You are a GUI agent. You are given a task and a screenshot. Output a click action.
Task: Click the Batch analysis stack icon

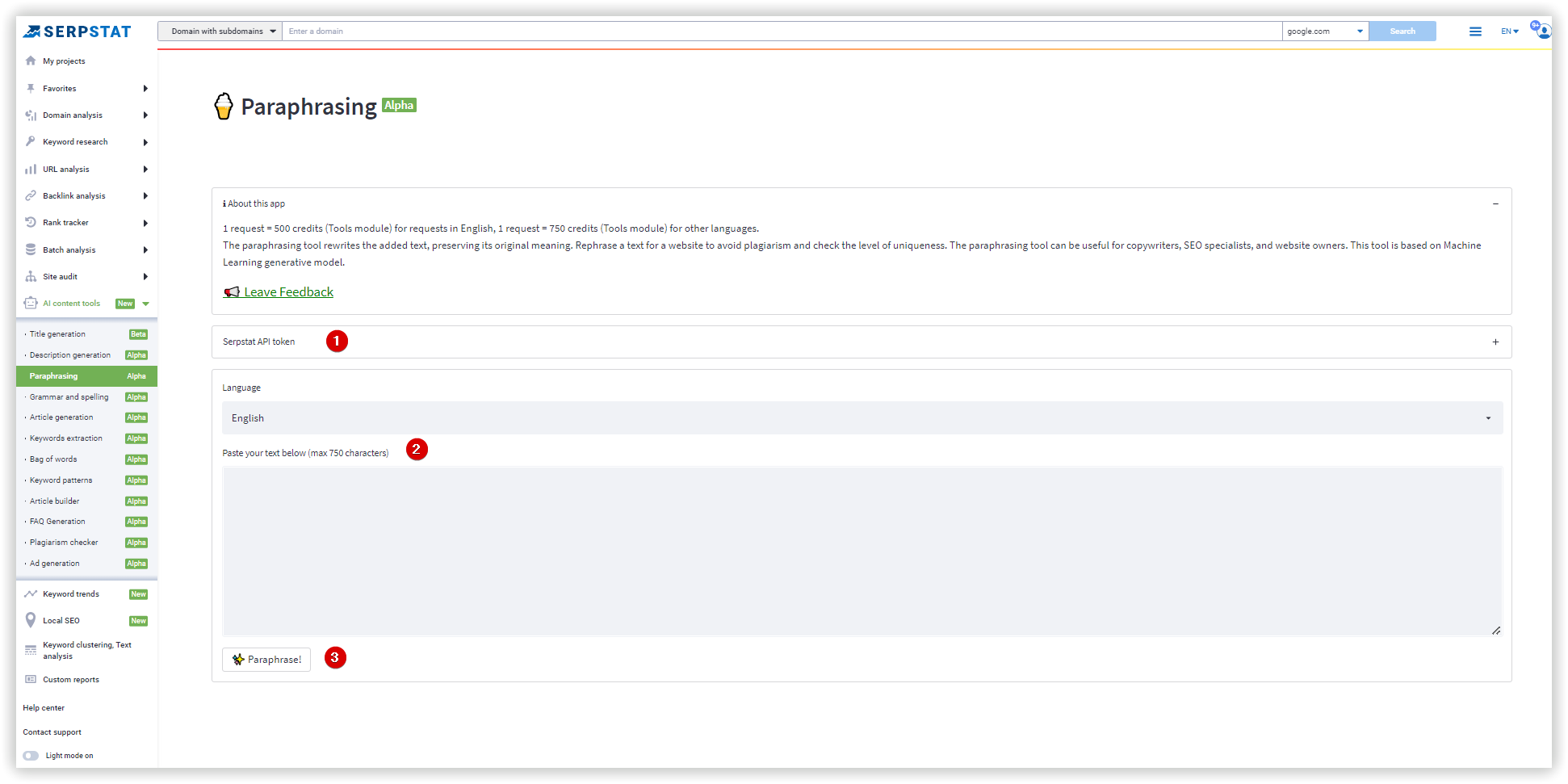point(31,249)
